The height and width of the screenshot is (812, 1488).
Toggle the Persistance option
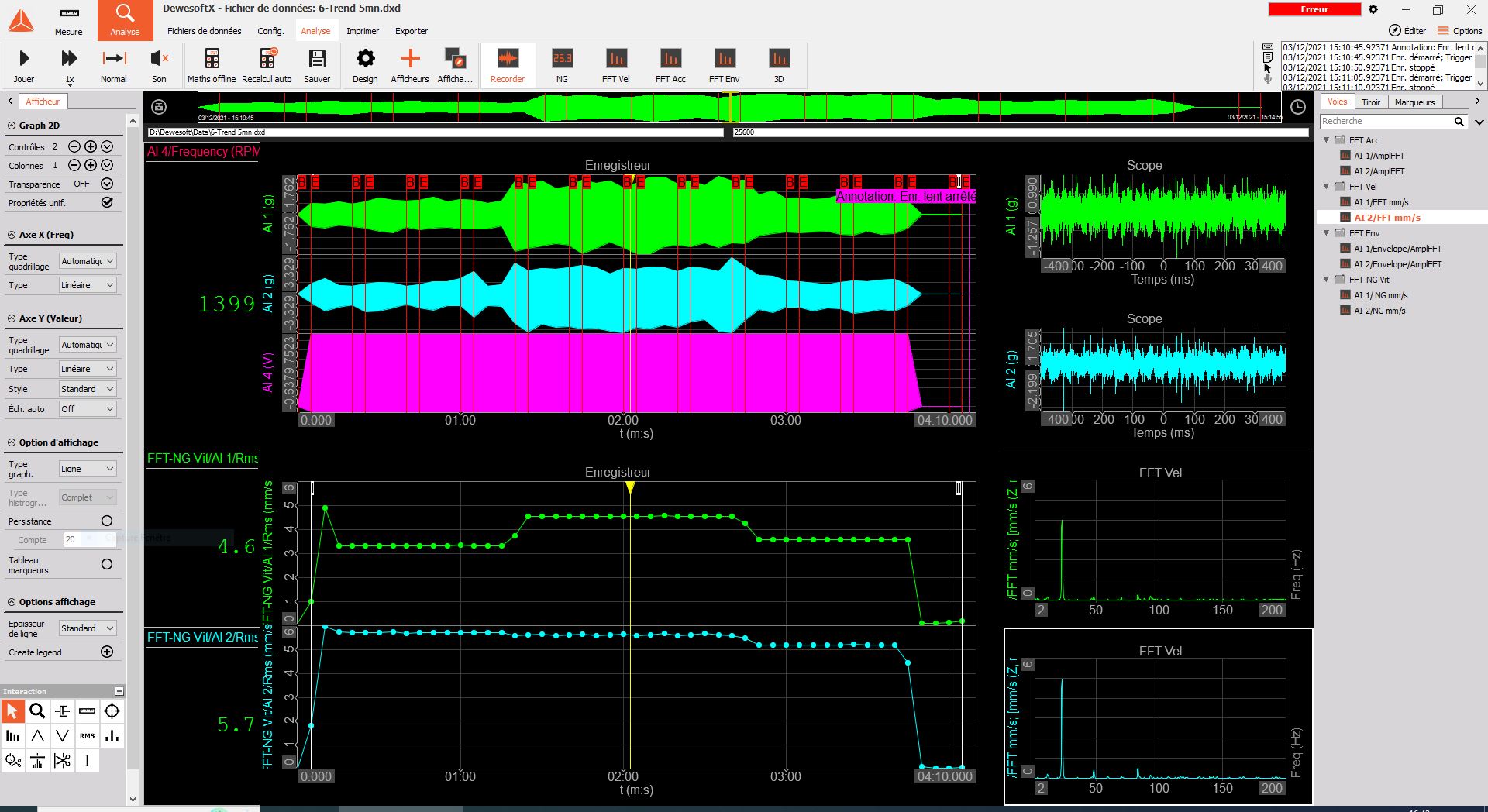[107, 521]
